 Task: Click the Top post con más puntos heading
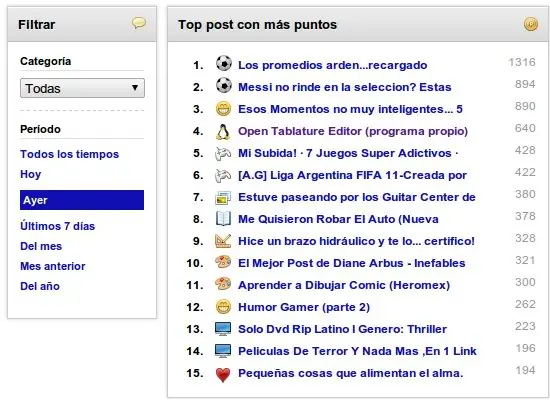257,25
